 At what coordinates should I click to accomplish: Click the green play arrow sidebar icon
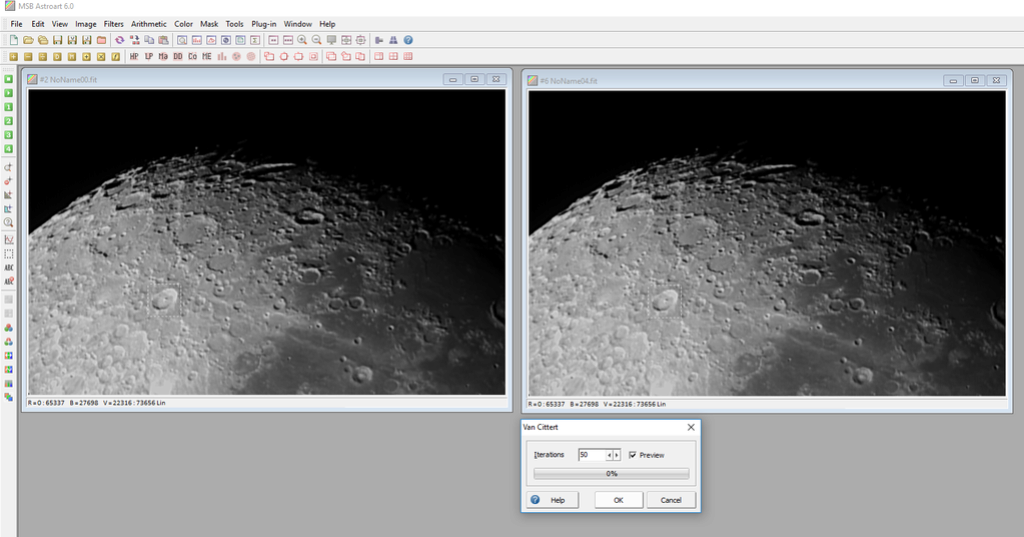pos(8,93)
